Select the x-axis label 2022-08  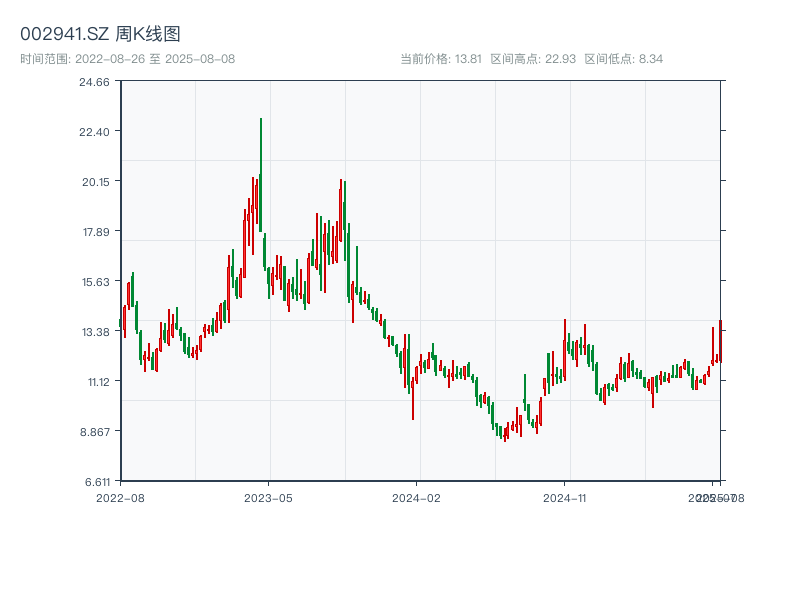(x=120, y=498)
